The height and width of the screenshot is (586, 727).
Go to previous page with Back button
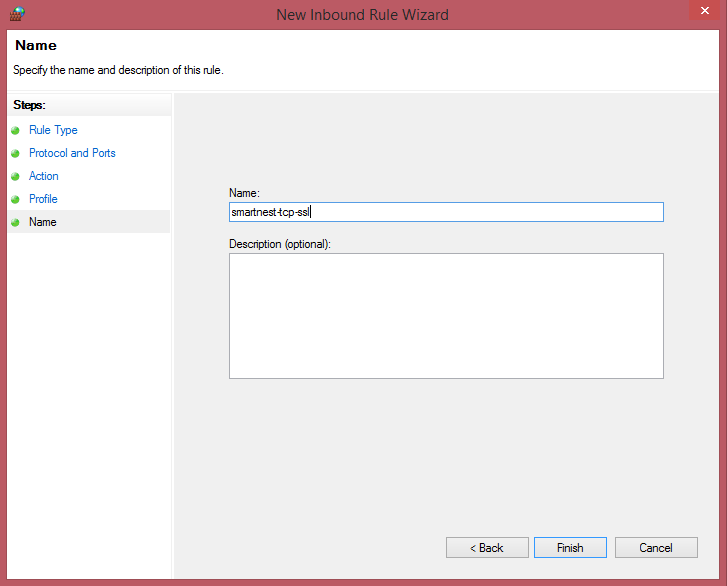click(487, 548)
